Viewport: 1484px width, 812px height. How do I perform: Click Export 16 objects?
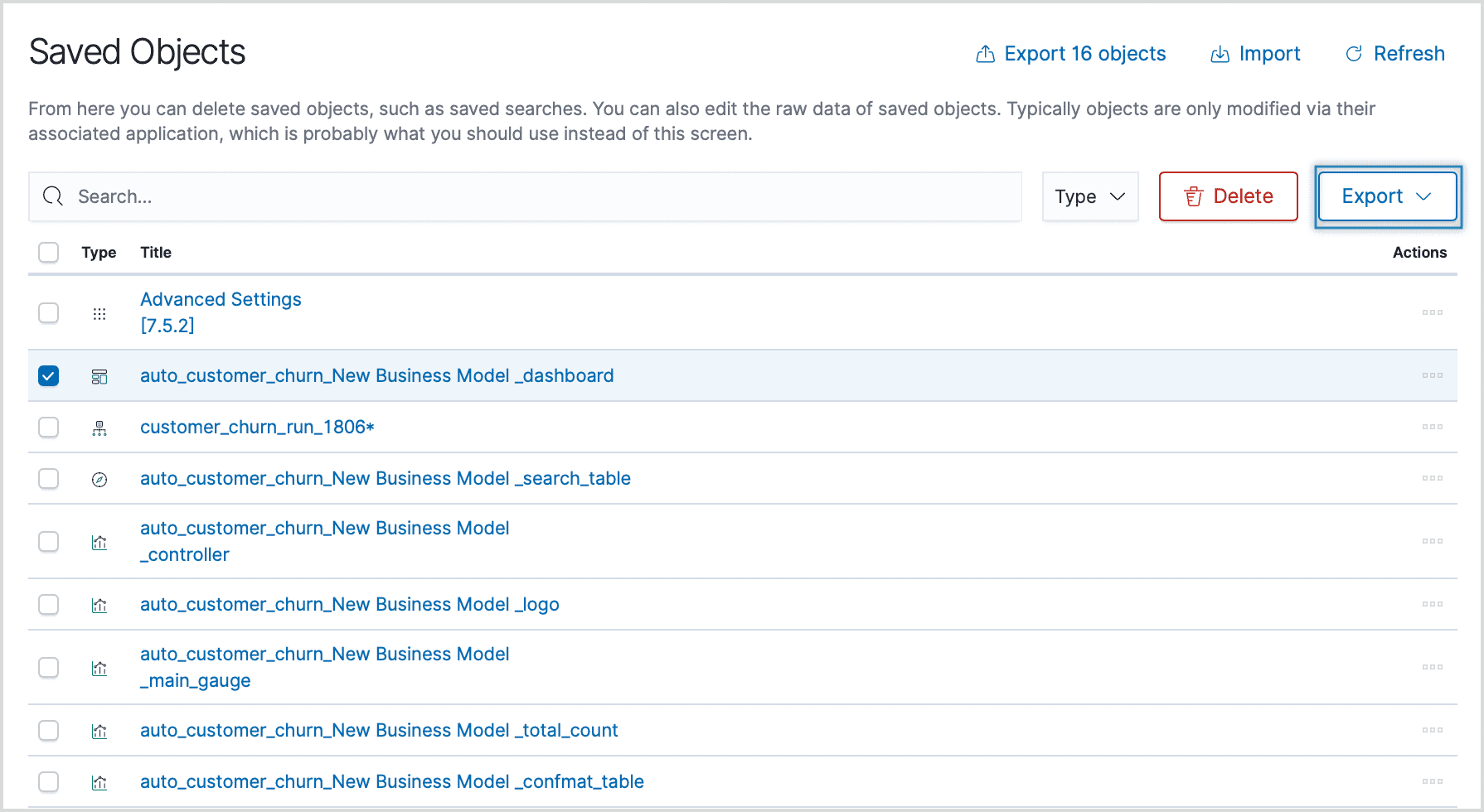[x=1071, y=54]
